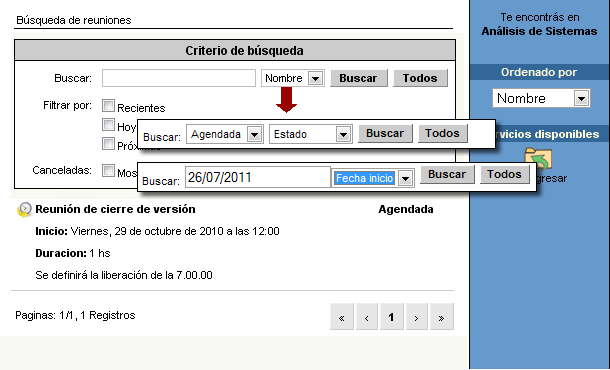Click Todos button in the Estado row
Screen dimensions: 610x370
[x=443, y=133]
